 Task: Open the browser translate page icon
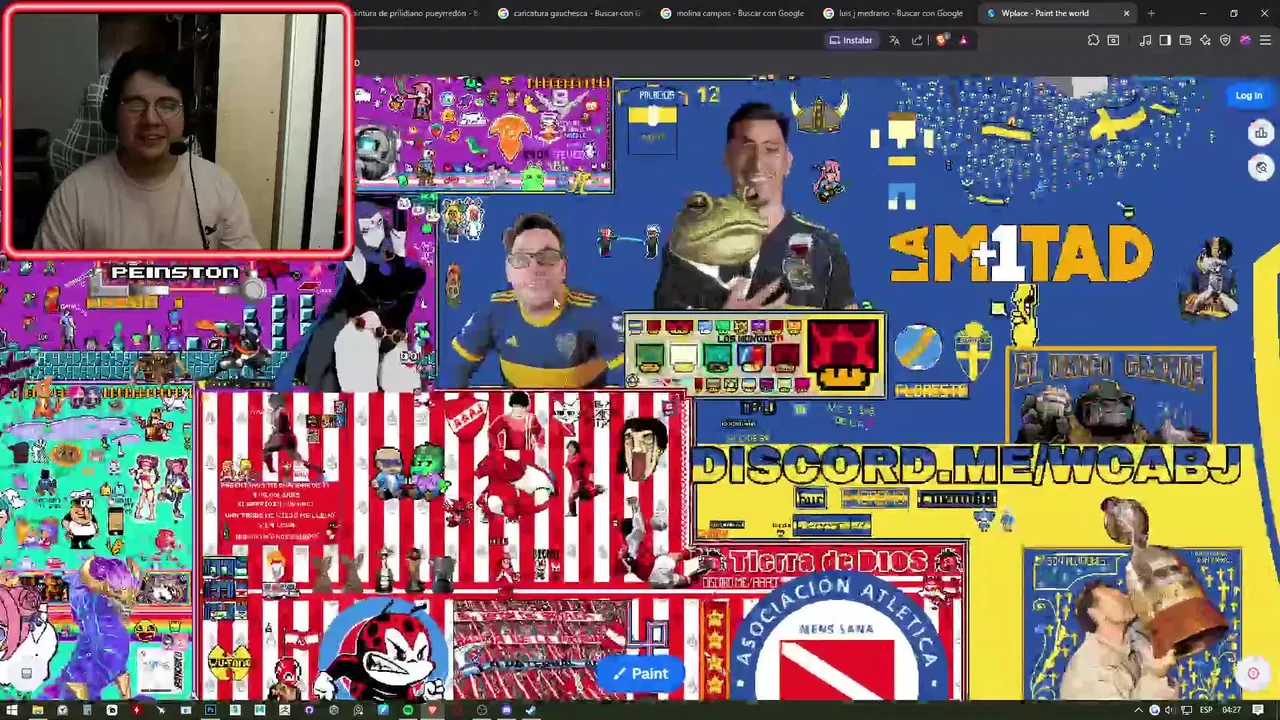tap(894, 40)
